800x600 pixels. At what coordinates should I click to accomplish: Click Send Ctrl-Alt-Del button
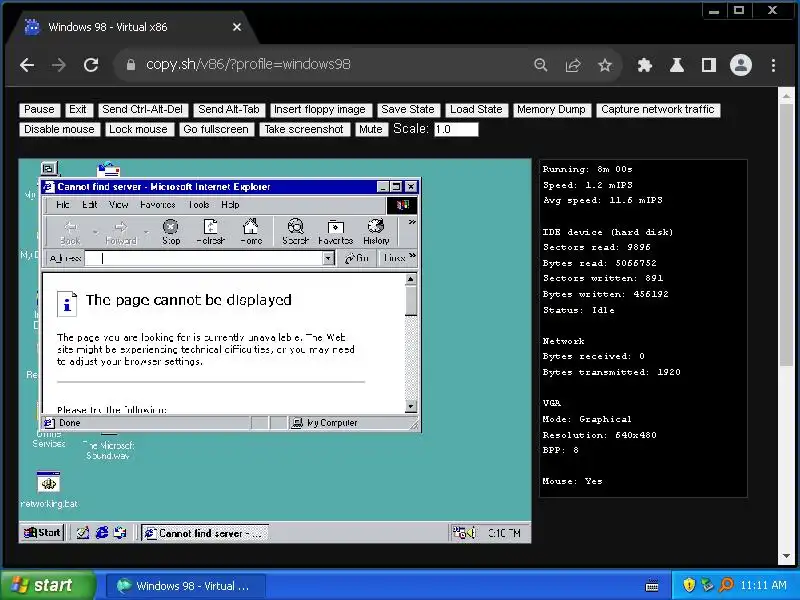(143, 110)
